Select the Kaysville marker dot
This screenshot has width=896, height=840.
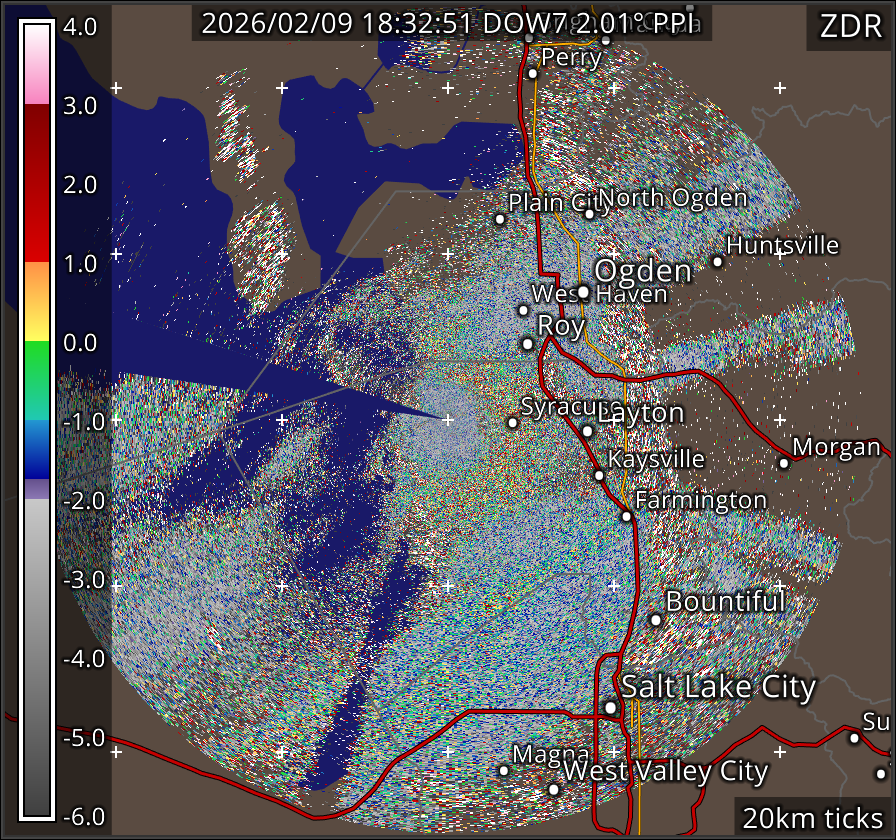point(599,475)
